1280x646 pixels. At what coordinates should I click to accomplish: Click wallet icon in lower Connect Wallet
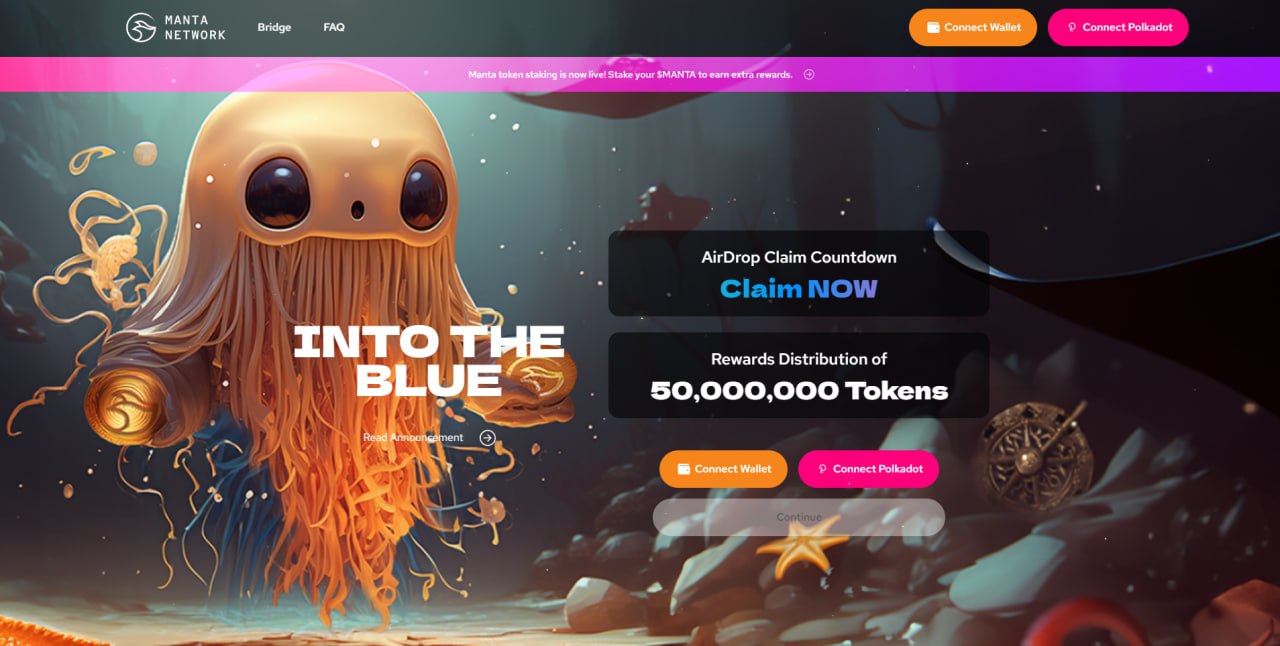coord(684,469)
